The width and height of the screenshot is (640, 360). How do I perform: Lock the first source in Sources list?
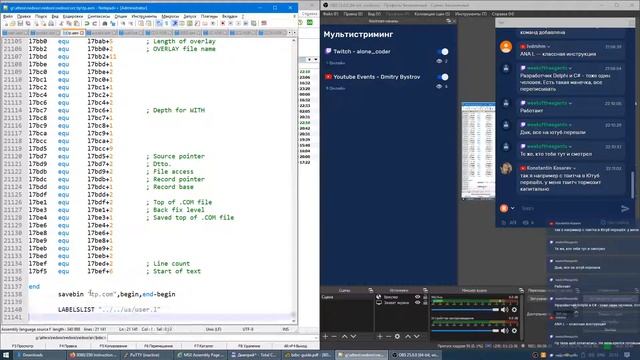tap(425, 297)
